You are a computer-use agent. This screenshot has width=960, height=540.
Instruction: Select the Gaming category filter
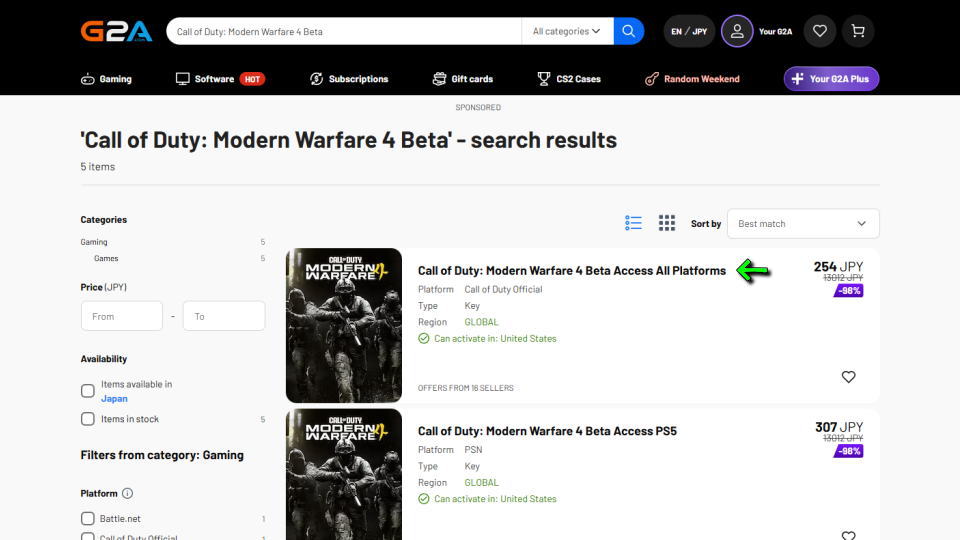click(x=94, y=242)
